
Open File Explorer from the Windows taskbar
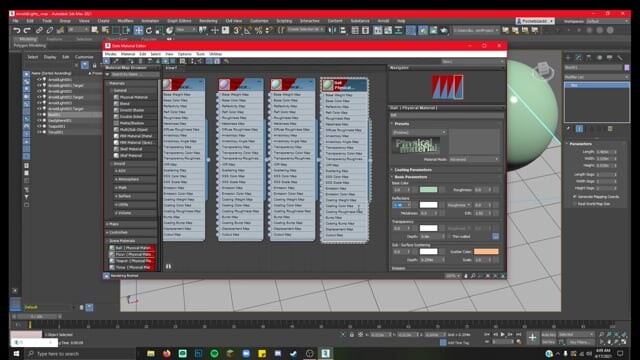(x=151, y=353)
